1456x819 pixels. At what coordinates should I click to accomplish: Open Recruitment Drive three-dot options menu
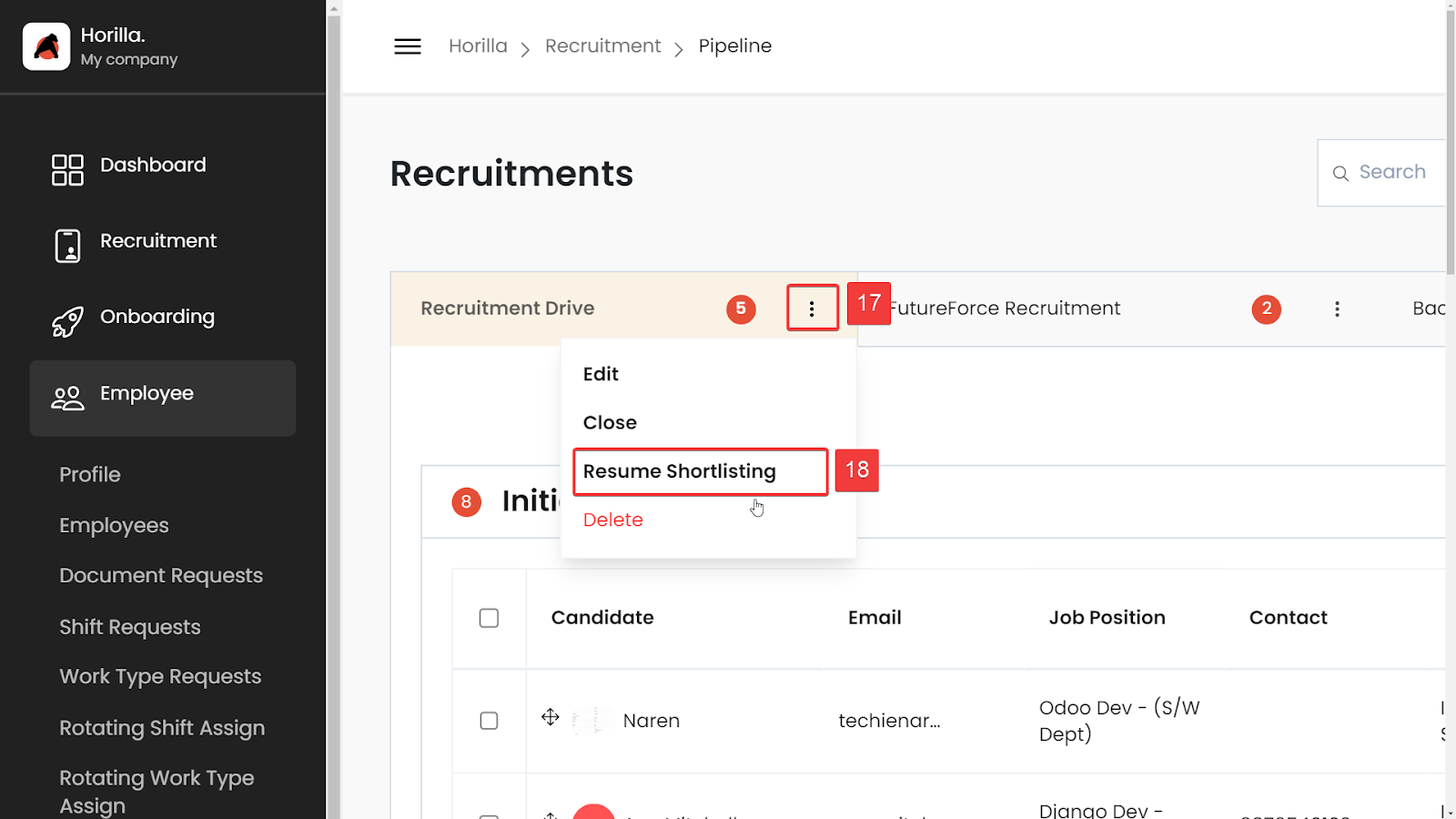813,308
